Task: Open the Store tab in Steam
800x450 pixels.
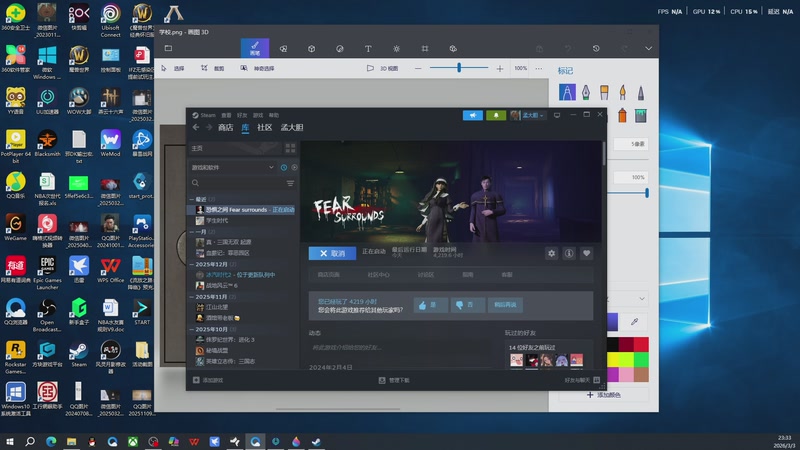Action: pos(226,128)
